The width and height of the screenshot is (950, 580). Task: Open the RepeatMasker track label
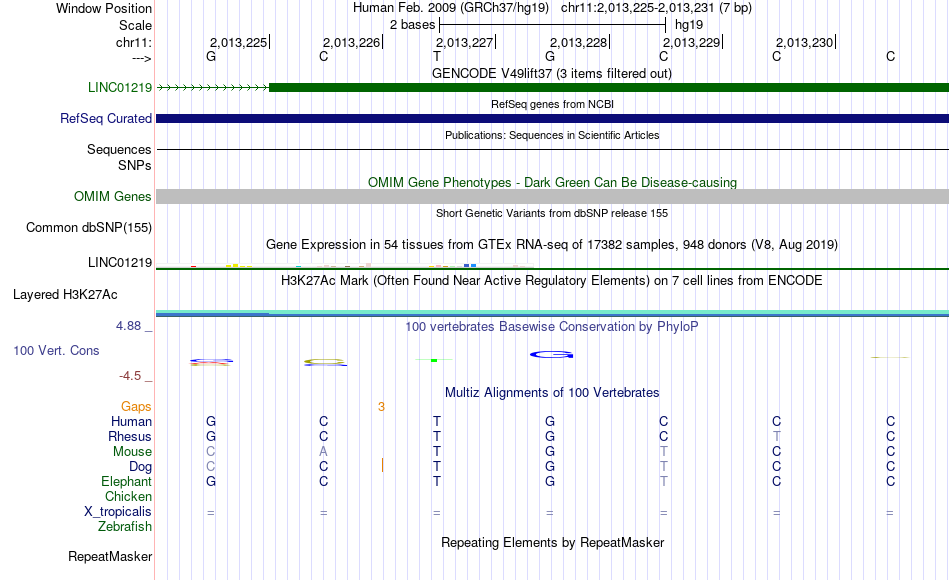coord(110,556)
